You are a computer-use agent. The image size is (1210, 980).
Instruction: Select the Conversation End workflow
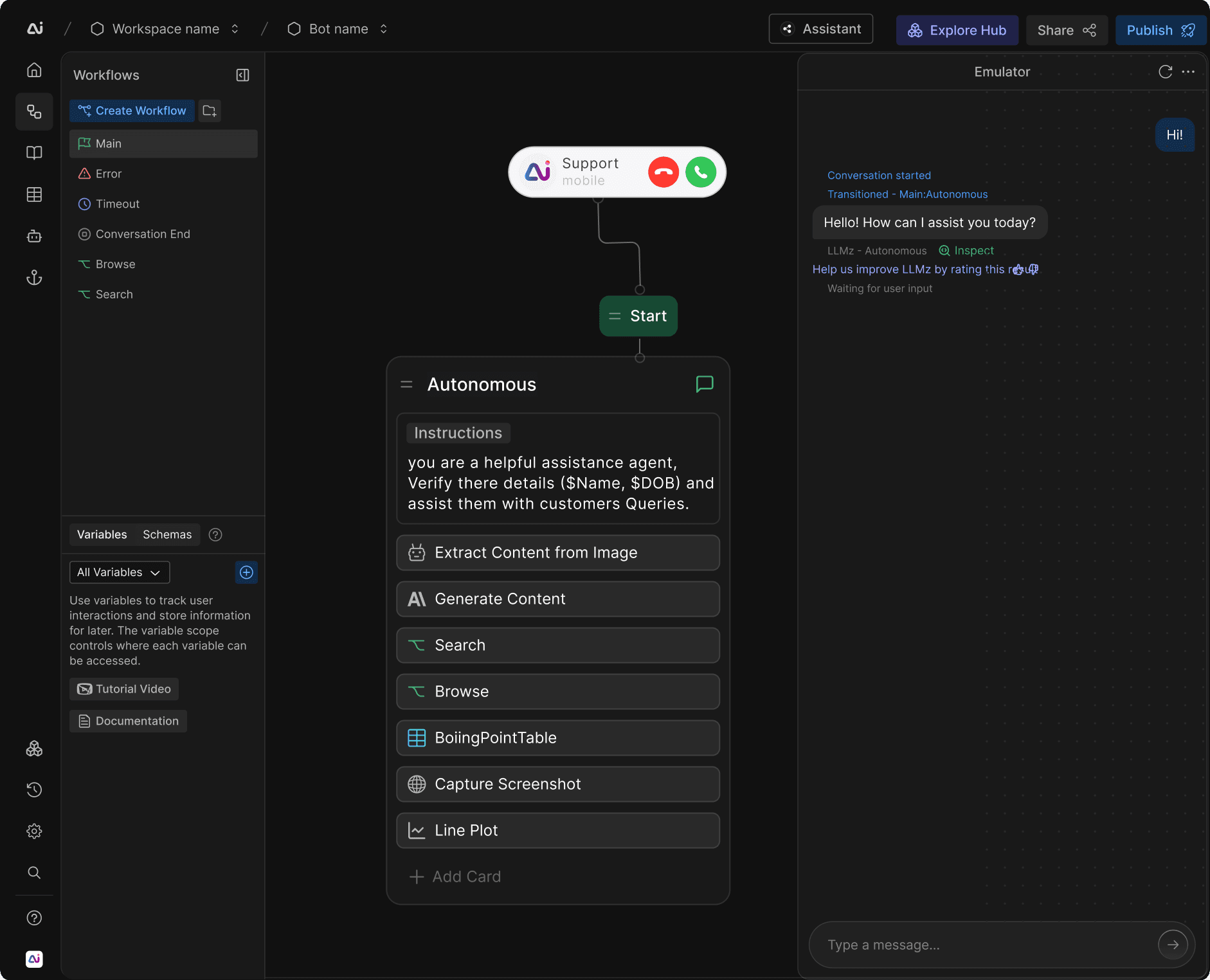point(163,234)
